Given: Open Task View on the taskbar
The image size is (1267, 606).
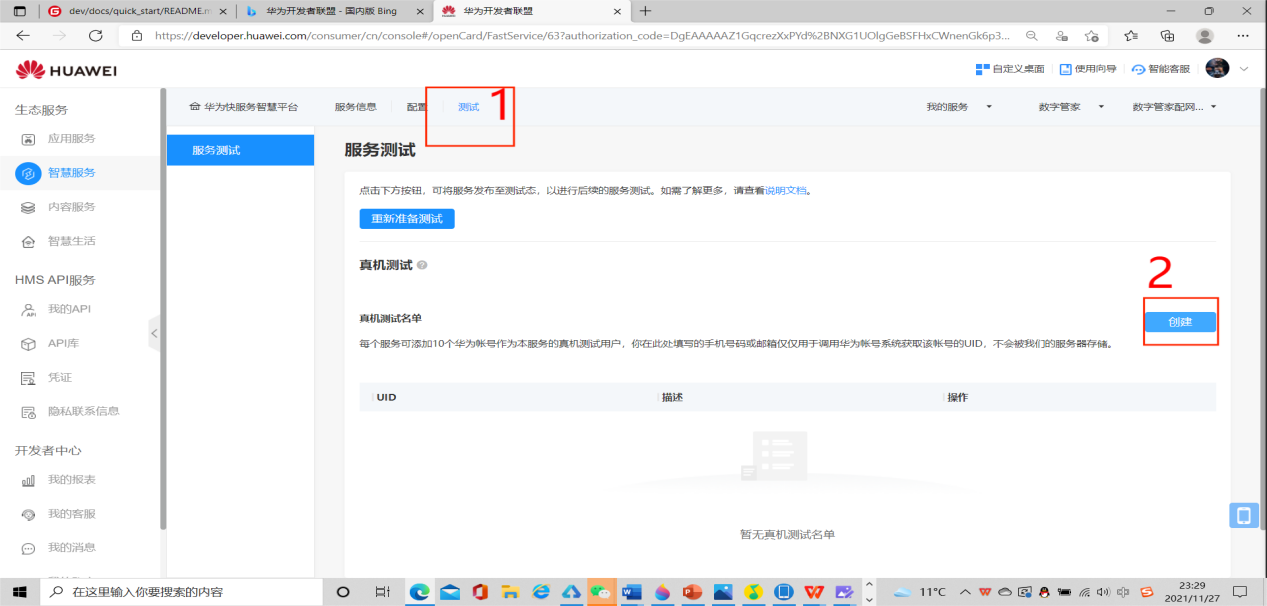Looking at the screenshot, I should (382, 592).
